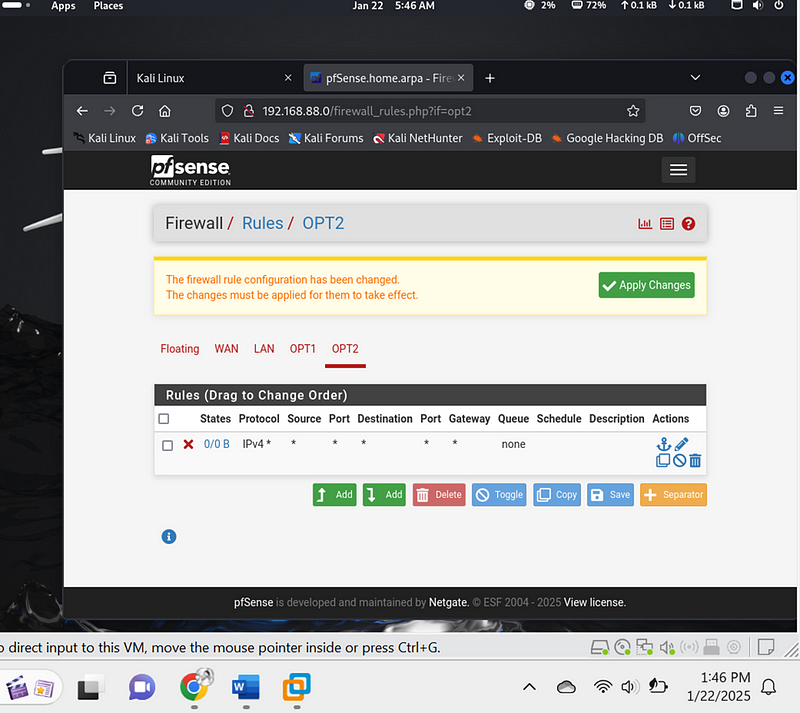Open the Firefox application menu
Image resolution: width=800 pixels, height=713 pixels.
pos(778,111)
